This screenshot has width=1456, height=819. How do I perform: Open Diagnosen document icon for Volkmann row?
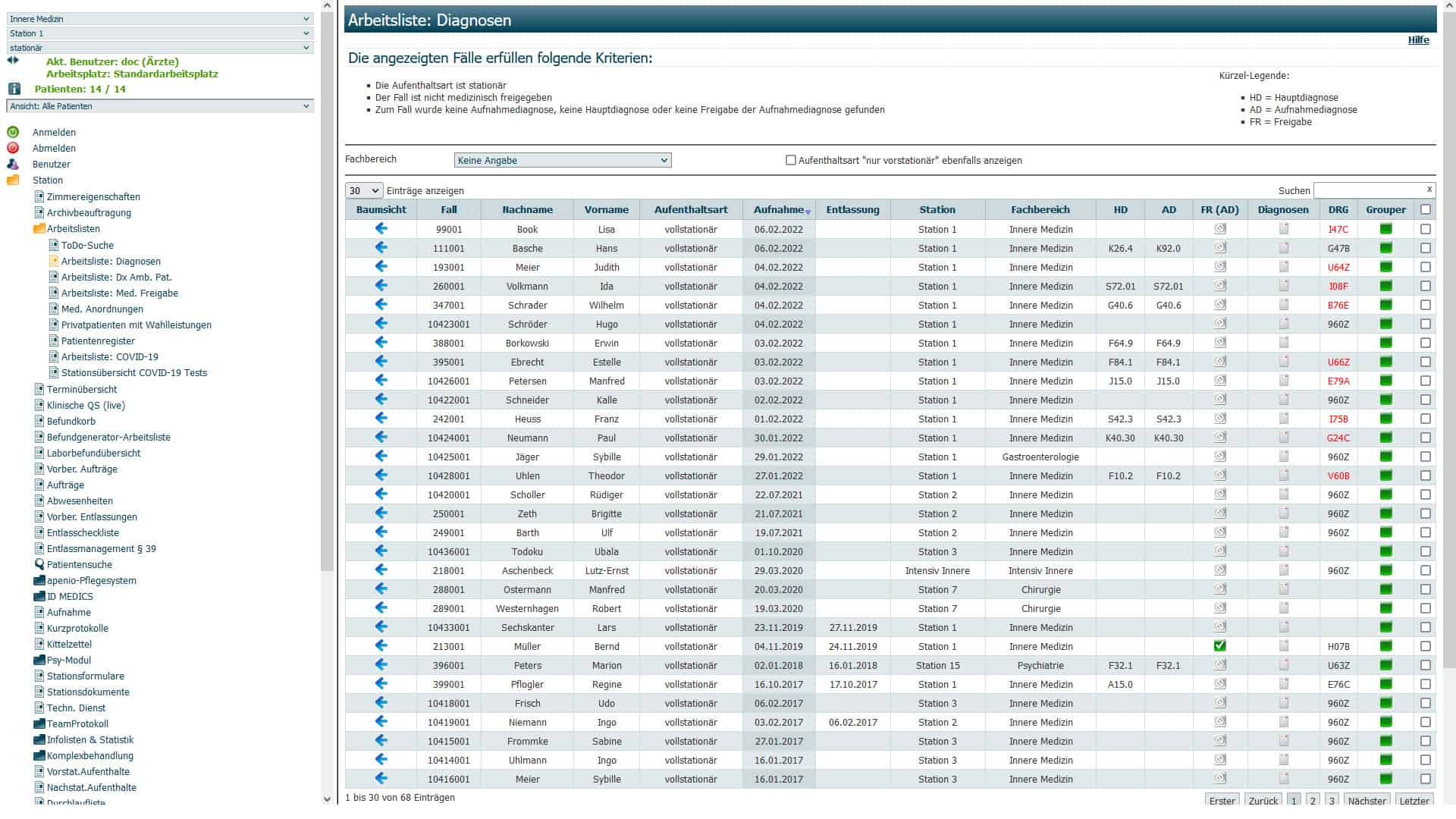[1283, 286]
